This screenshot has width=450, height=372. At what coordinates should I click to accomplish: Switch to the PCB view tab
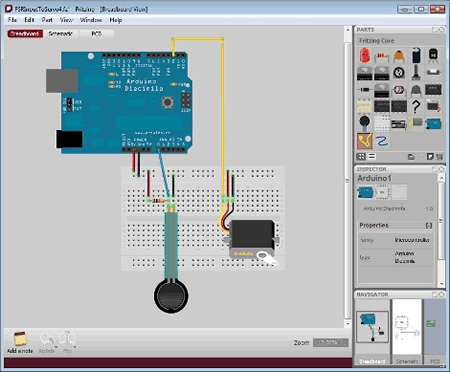[96, 34]
